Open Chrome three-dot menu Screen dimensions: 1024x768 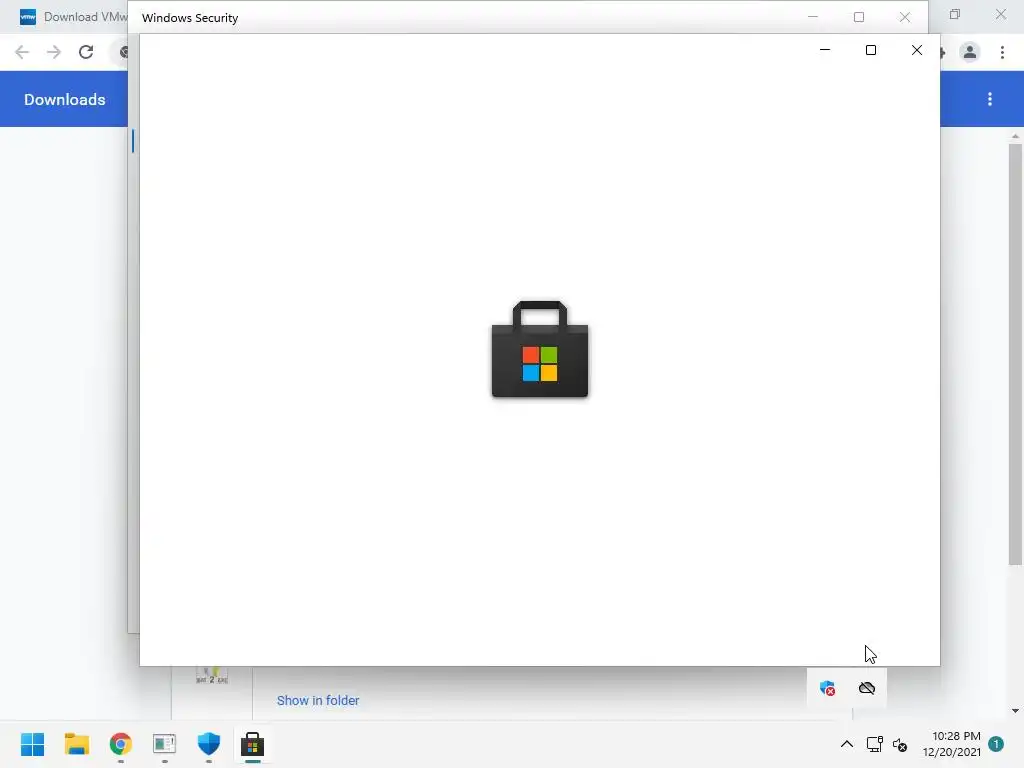tap(1002, 52)
